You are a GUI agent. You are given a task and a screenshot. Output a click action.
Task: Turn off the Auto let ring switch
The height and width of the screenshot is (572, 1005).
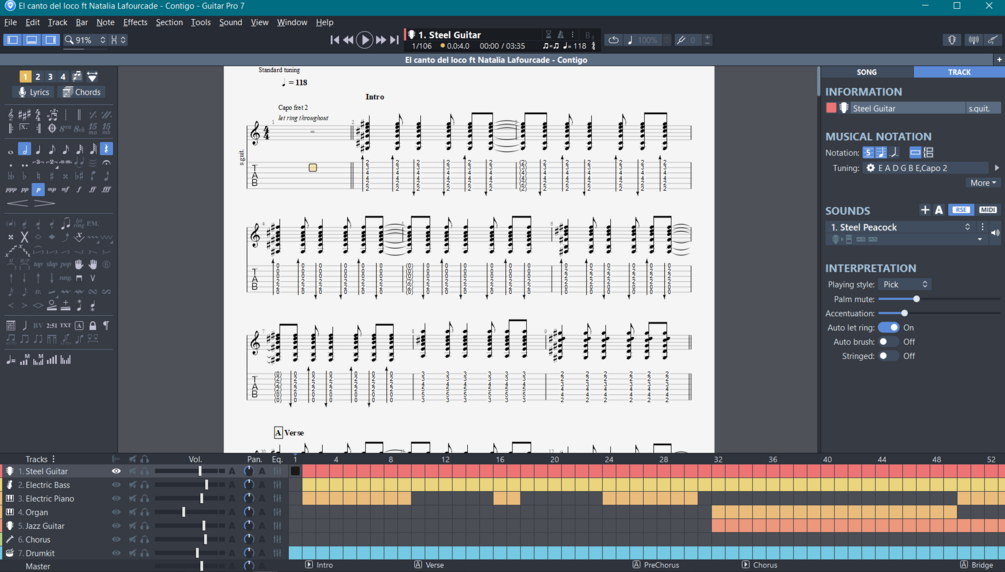(888, 328)
